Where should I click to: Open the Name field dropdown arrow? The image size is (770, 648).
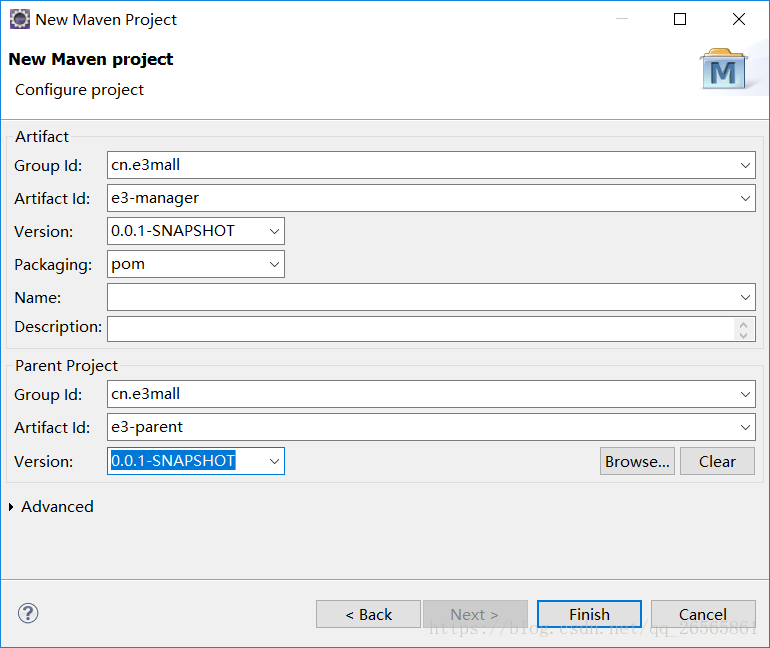pyautogui.click(x=745, y=297)
